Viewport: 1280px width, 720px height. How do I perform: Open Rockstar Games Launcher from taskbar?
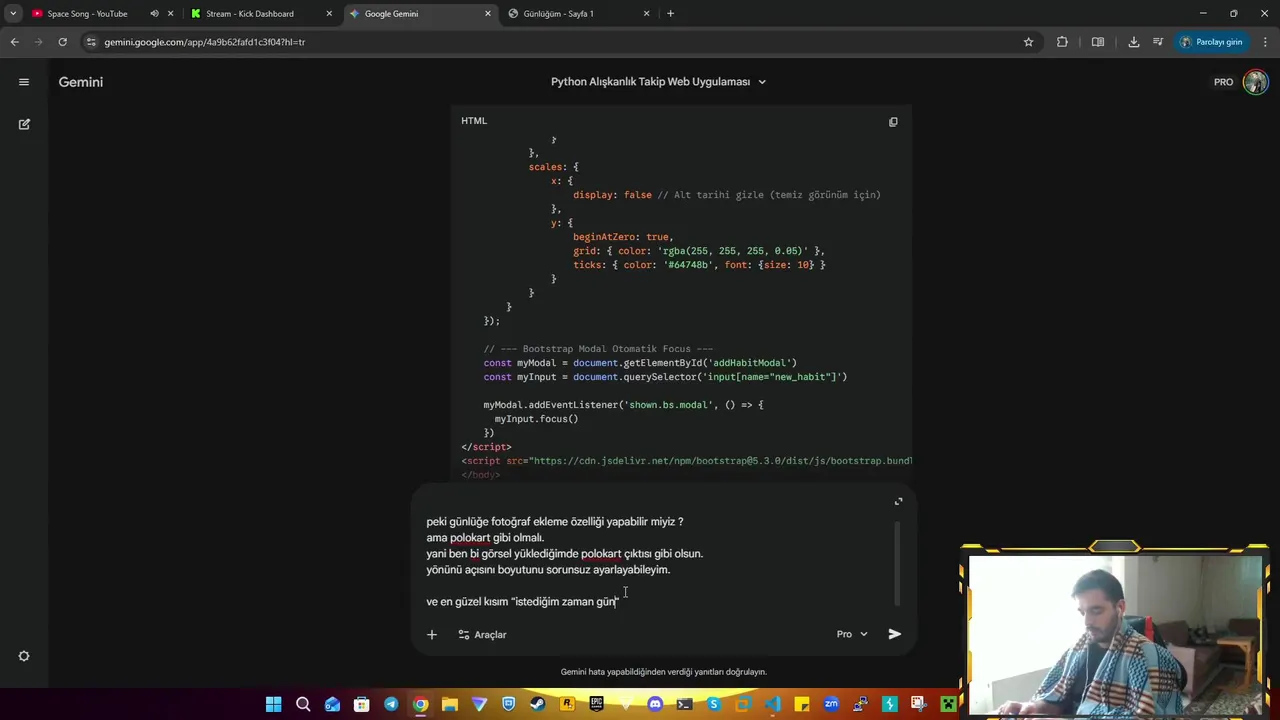pyautogui.click(x=567, y=705)
